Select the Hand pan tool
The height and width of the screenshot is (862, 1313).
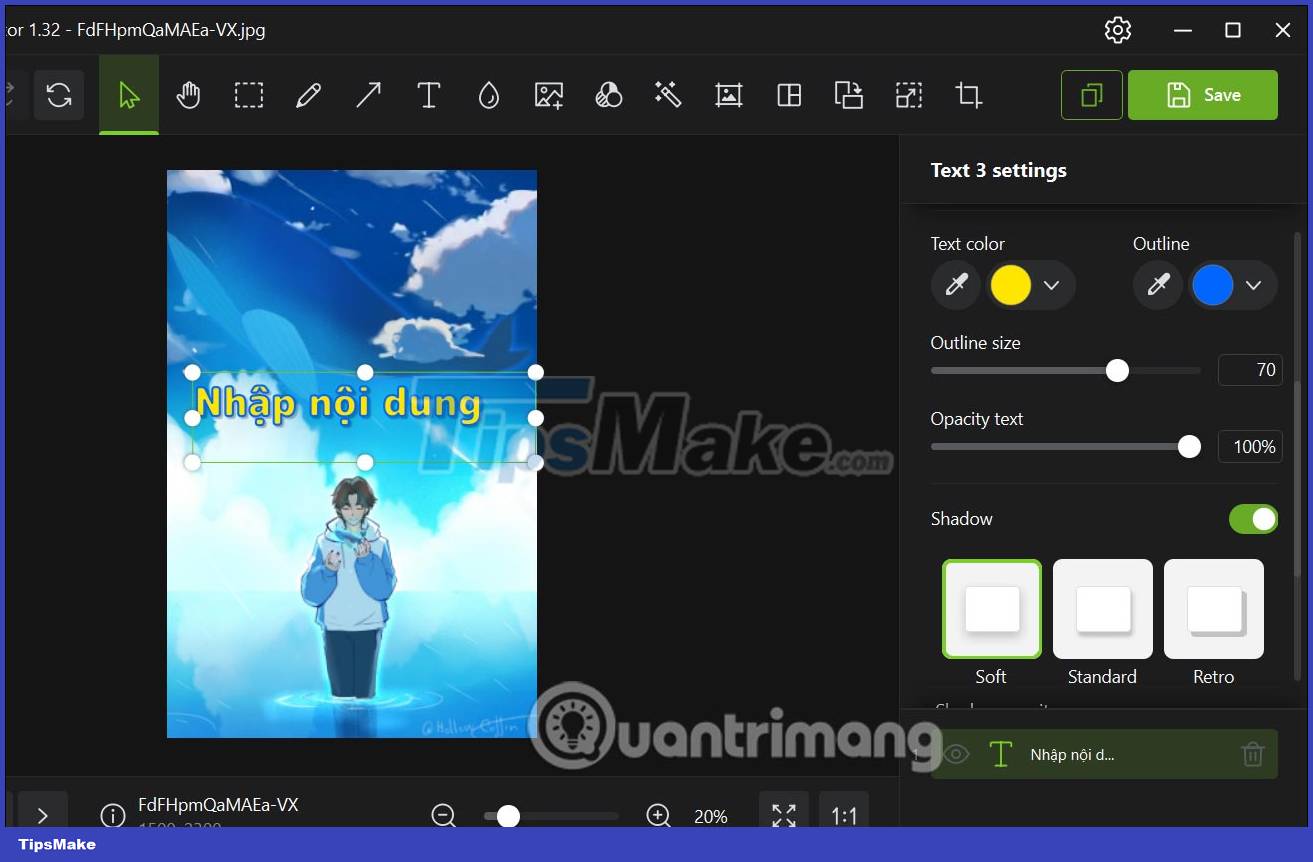[188, 95]
